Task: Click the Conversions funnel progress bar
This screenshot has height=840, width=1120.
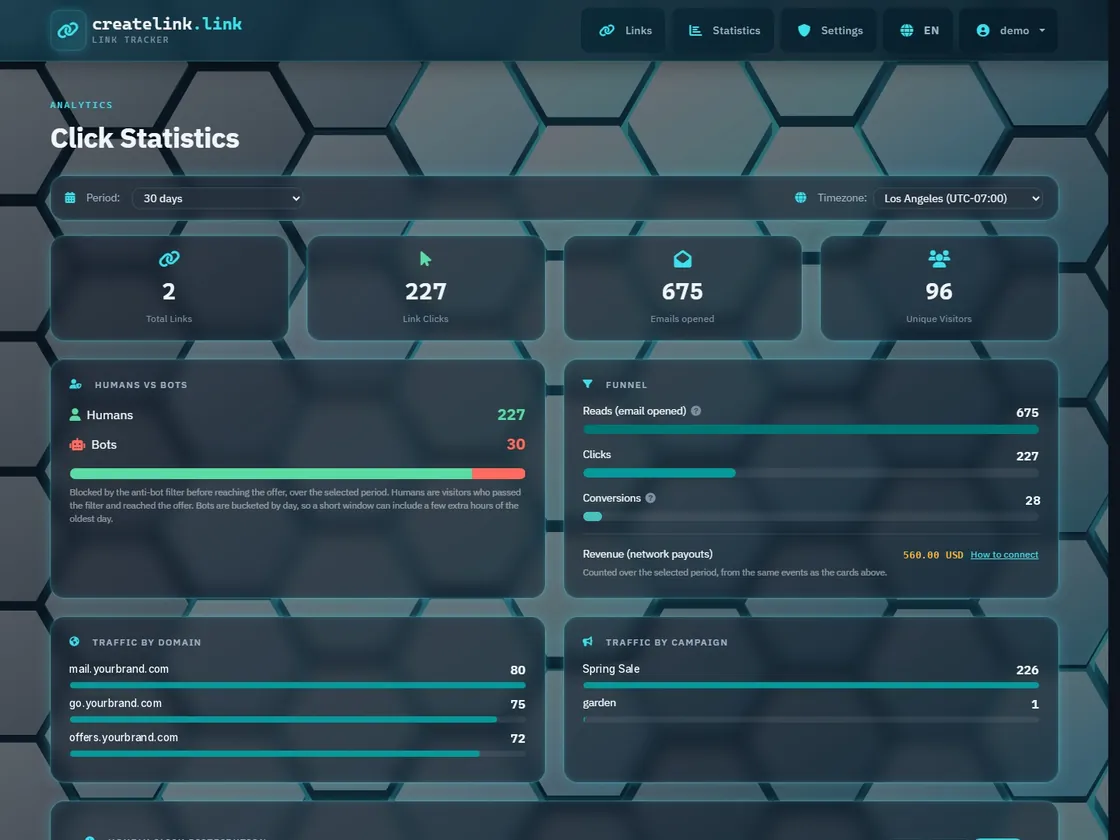Action: tap(811, 516)
